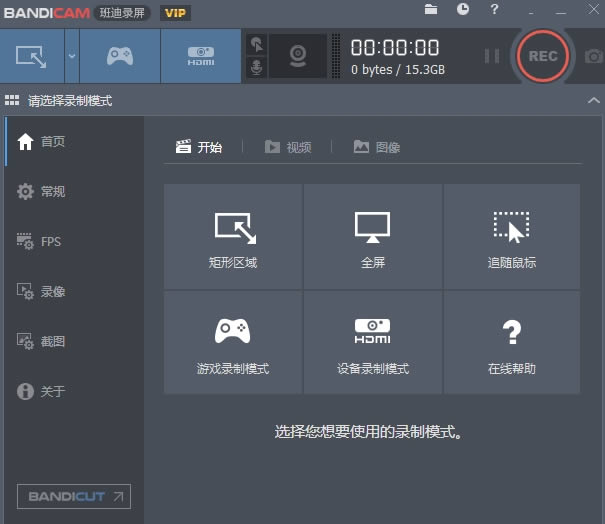
Task: Click the recording timer 00:00:00
Action: (x=395, y=48)
